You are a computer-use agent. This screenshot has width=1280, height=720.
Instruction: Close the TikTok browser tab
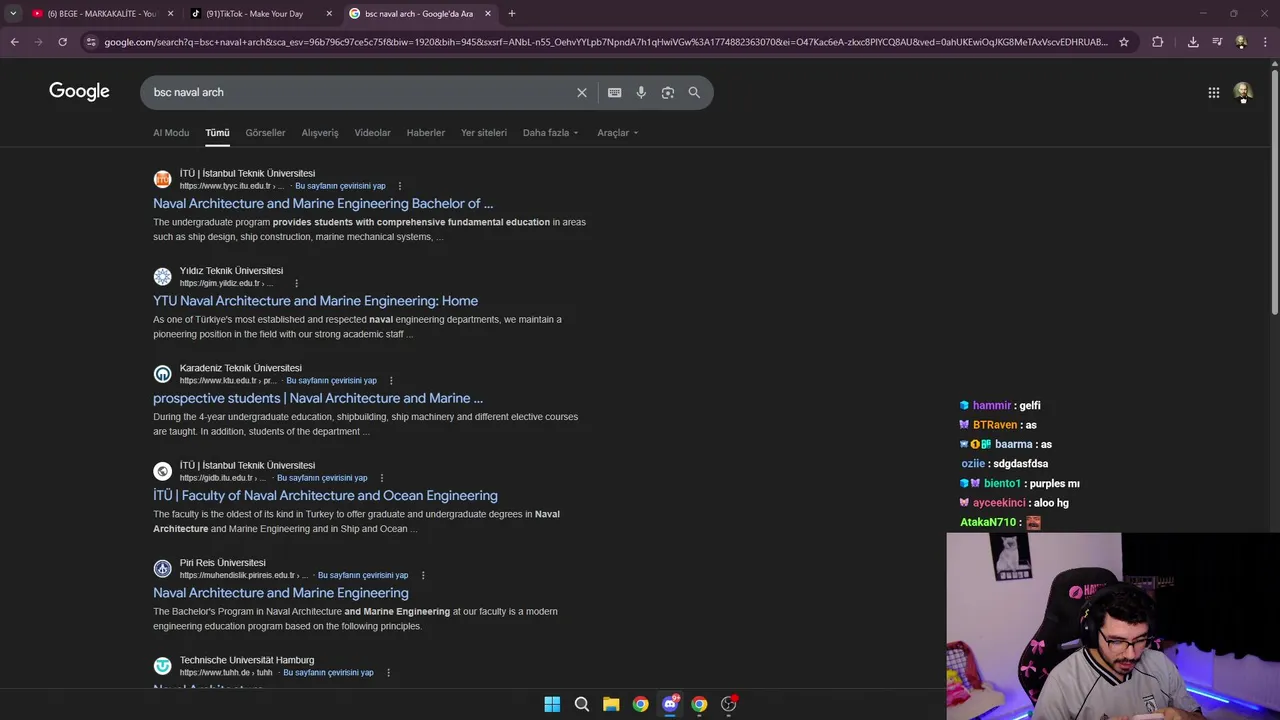tap(329, 13)
